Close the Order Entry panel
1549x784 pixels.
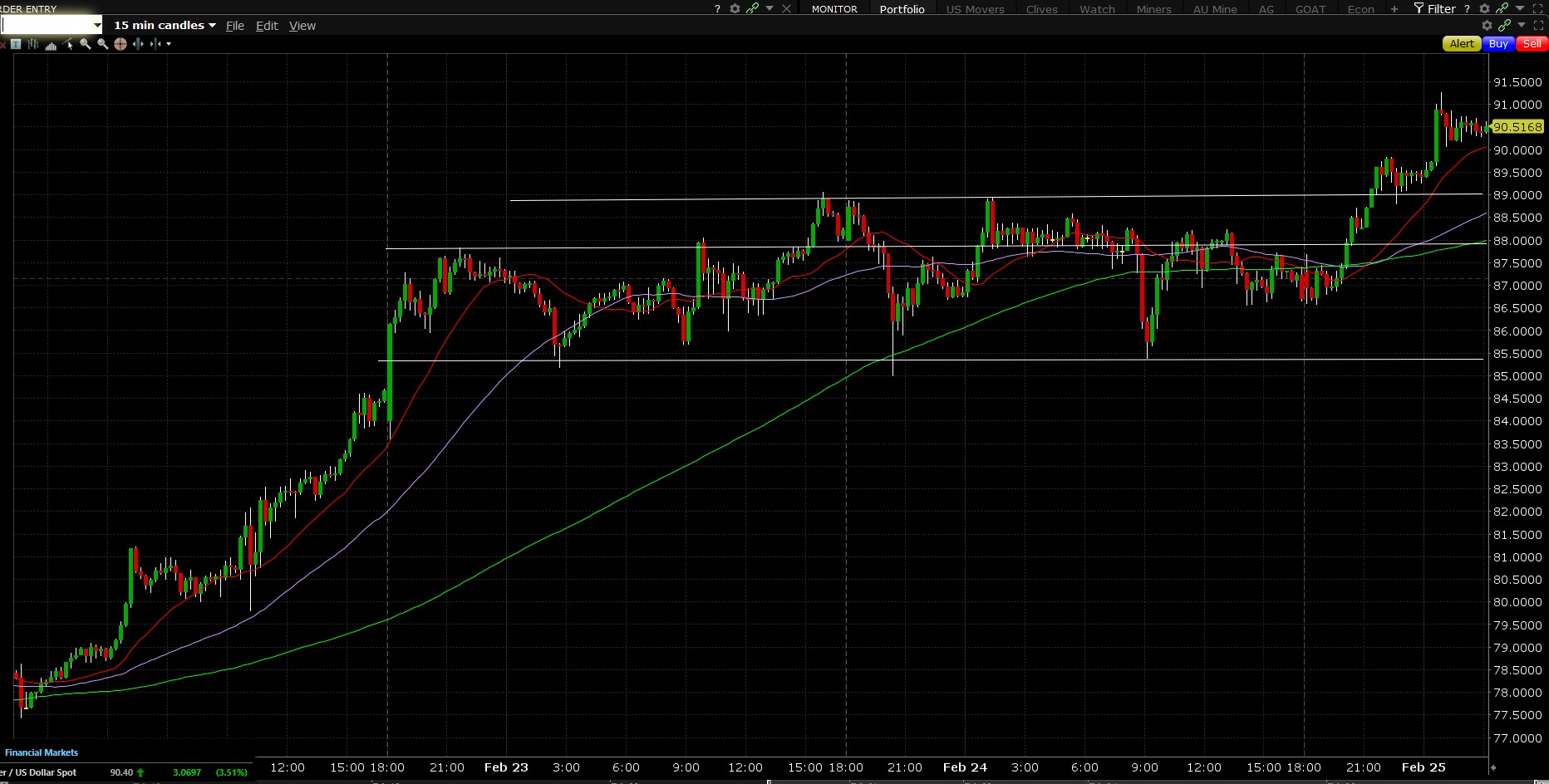click(787, 9)
